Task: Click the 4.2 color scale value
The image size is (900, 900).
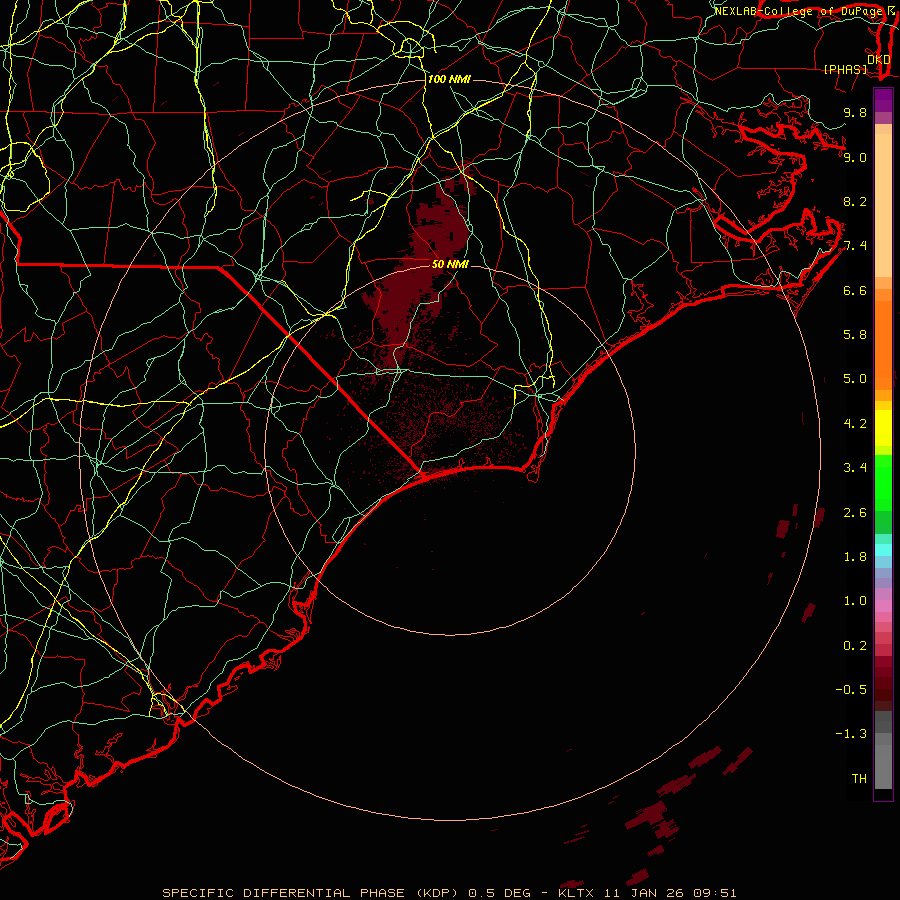Action: tap(855, 424)
